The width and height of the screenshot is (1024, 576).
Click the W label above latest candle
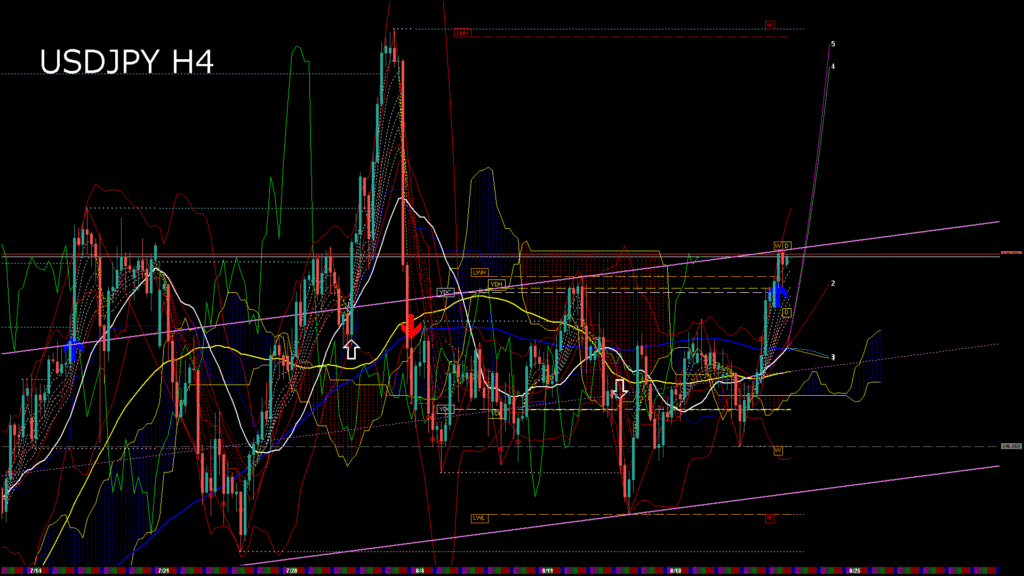pos(777,246)
